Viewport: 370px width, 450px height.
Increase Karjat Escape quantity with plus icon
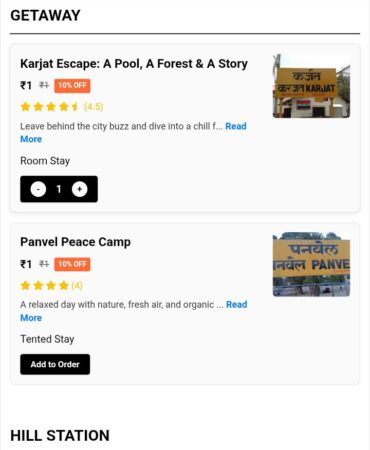click(x=80, y=189)
